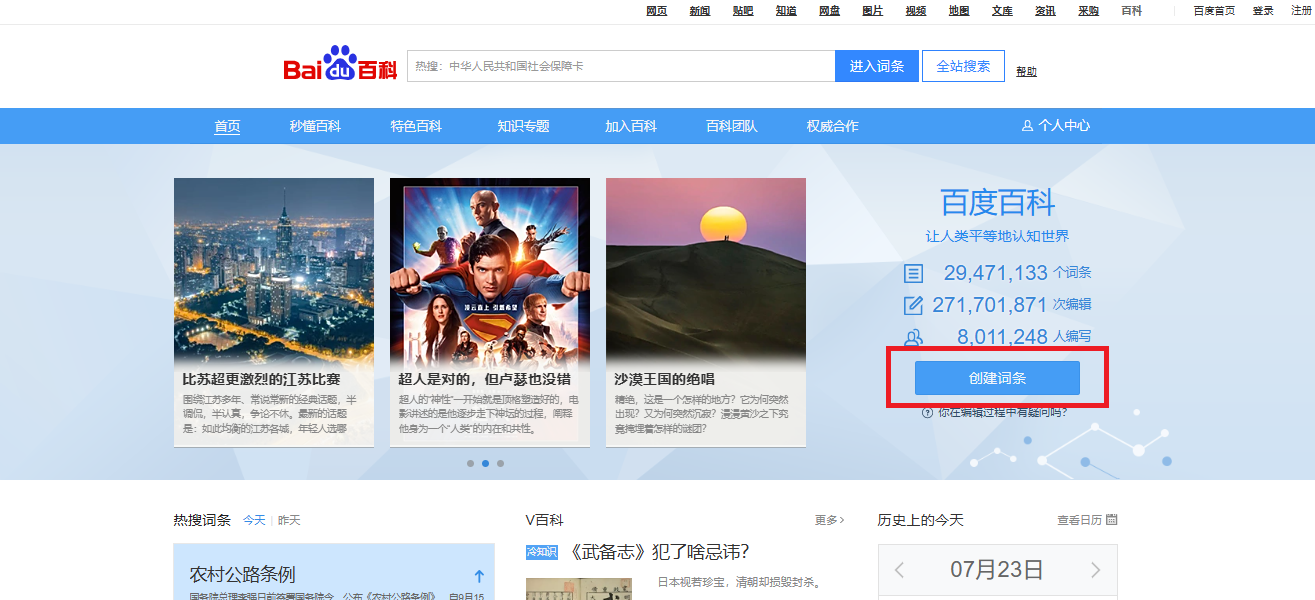Switch hot search list to 昨天
The image size is (1315, 600).
(289, 520)
